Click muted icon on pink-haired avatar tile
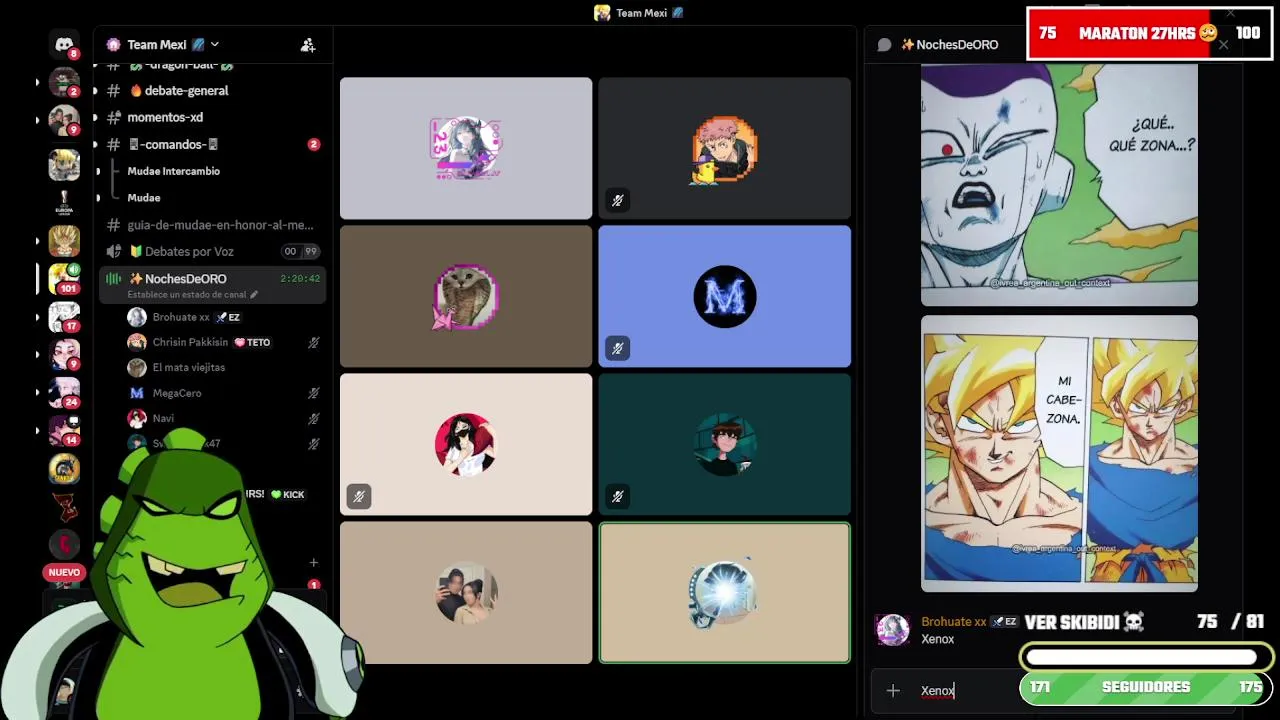The image size is (1280, 720). (618, 200)
